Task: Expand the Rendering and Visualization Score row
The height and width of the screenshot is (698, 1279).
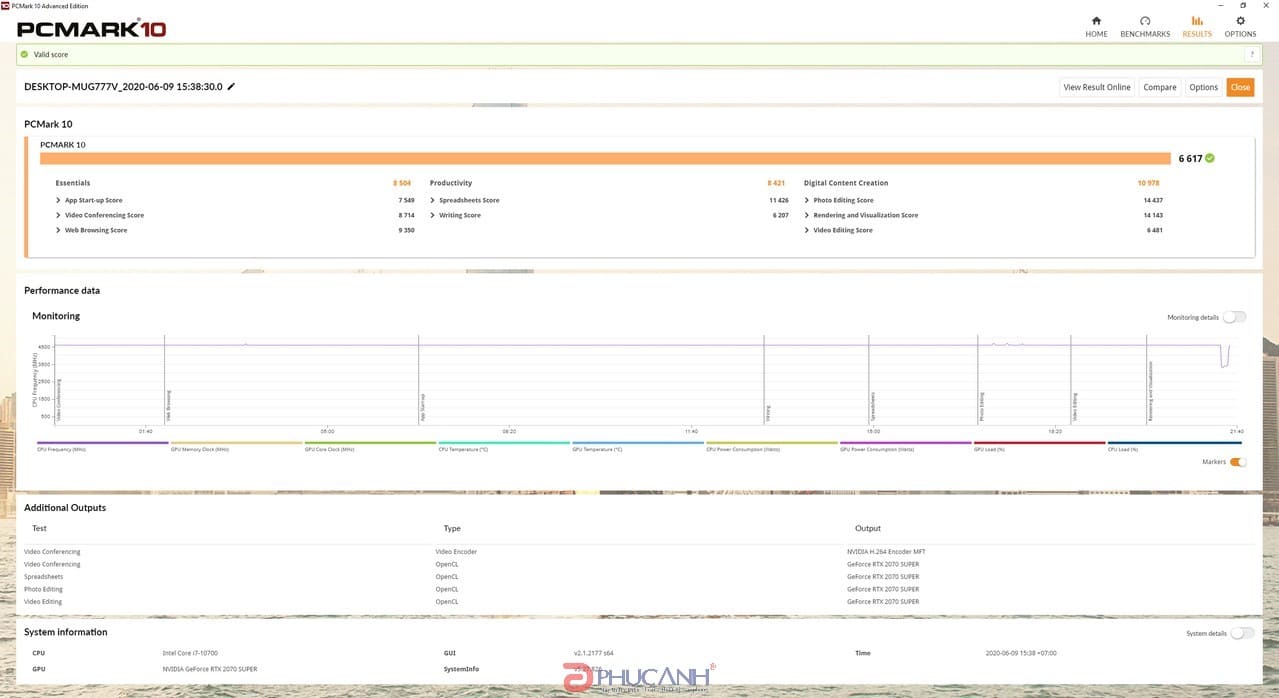Action: pyautogui.click(x=807, y=215)
